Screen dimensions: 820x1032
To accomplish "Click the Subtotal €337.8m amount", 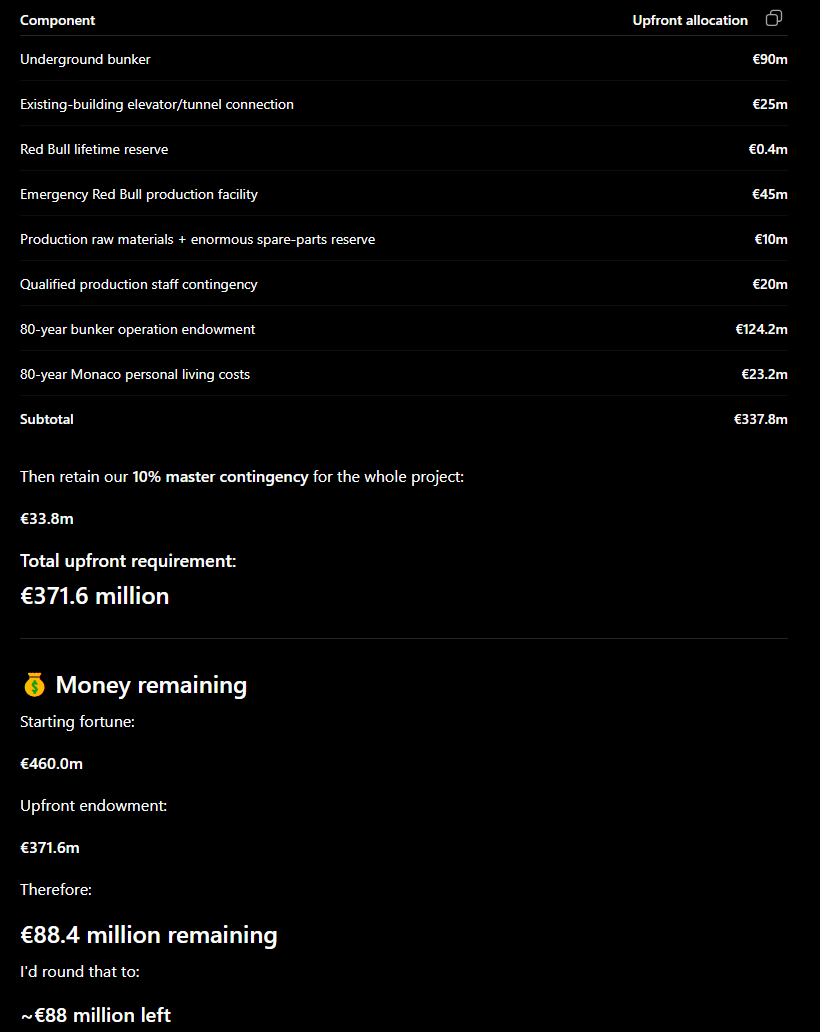I will pyautogui.click(x=761, y=419).
